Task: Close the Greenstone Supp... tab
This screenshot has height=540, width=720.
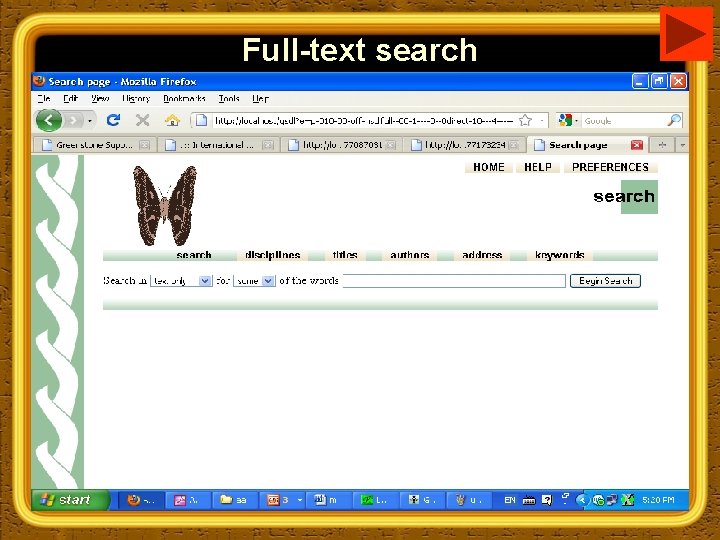Action: coord(144,145)
